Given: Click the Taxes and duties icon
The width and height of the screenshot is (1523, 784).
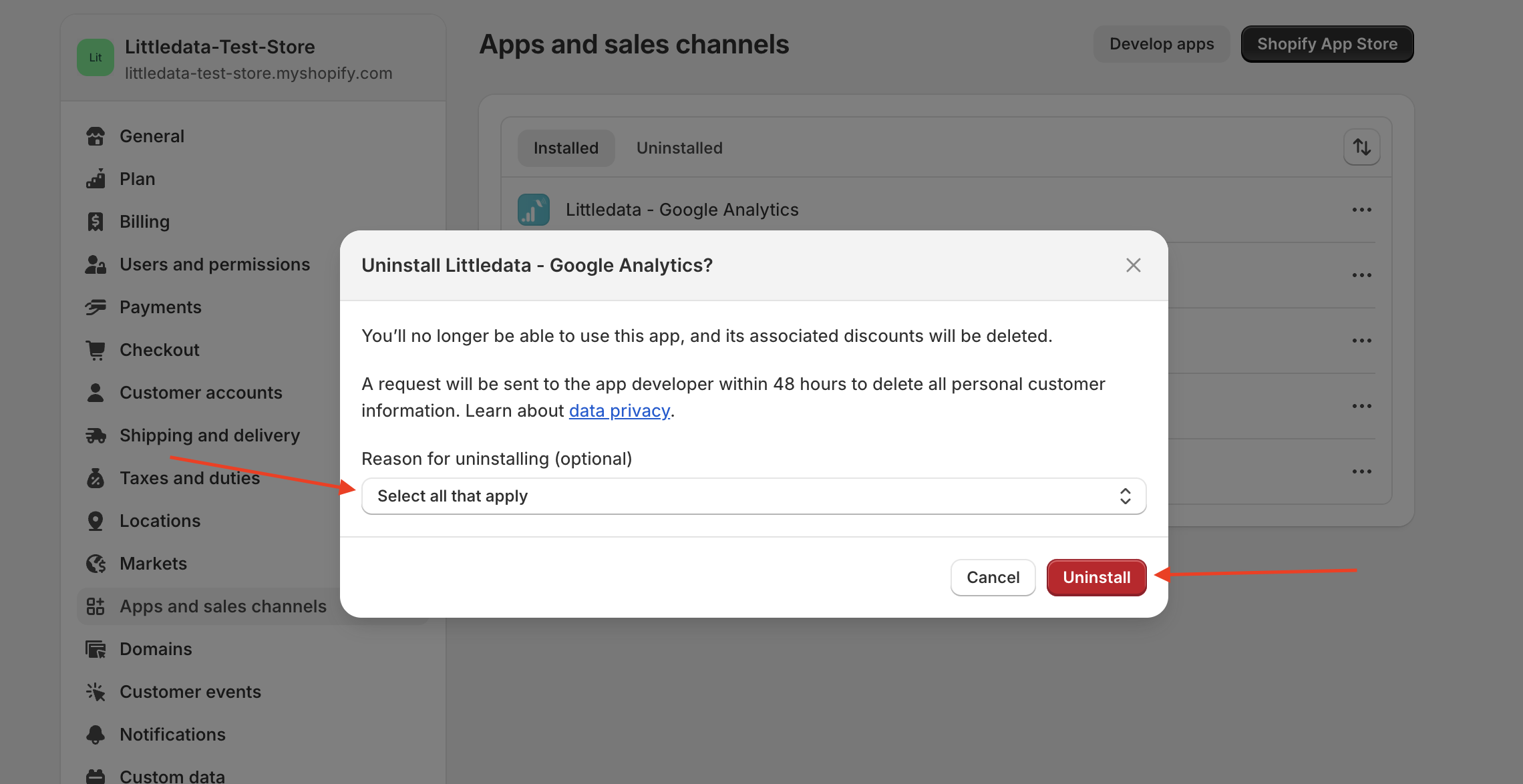Looking at the screenshot, I should click(x=96, y=478).
